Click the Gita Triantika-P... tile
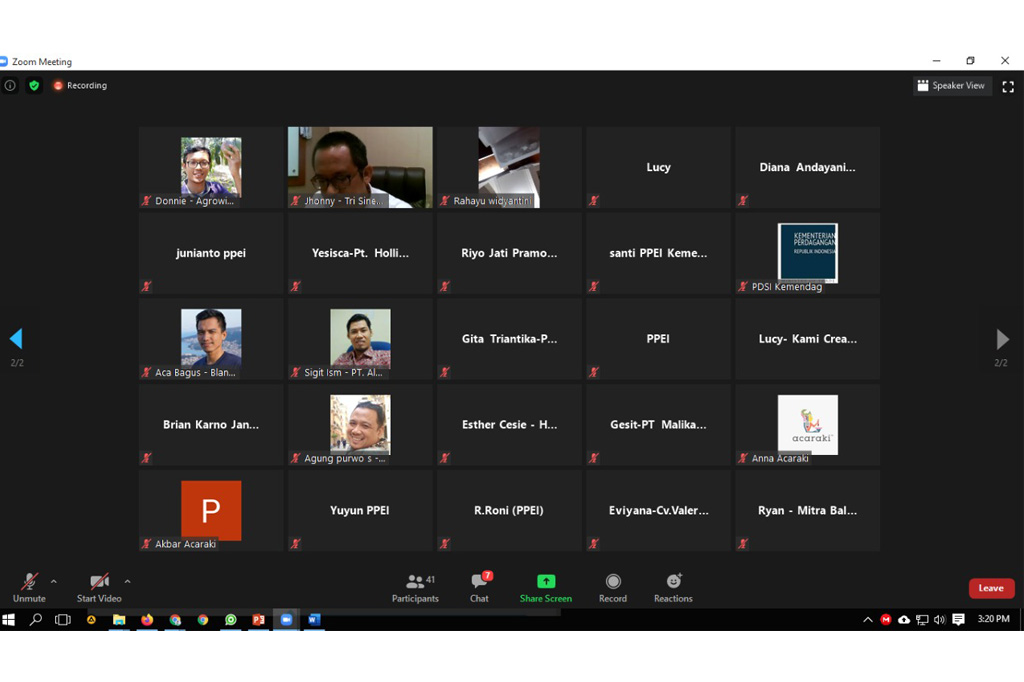 click(509, 339)
